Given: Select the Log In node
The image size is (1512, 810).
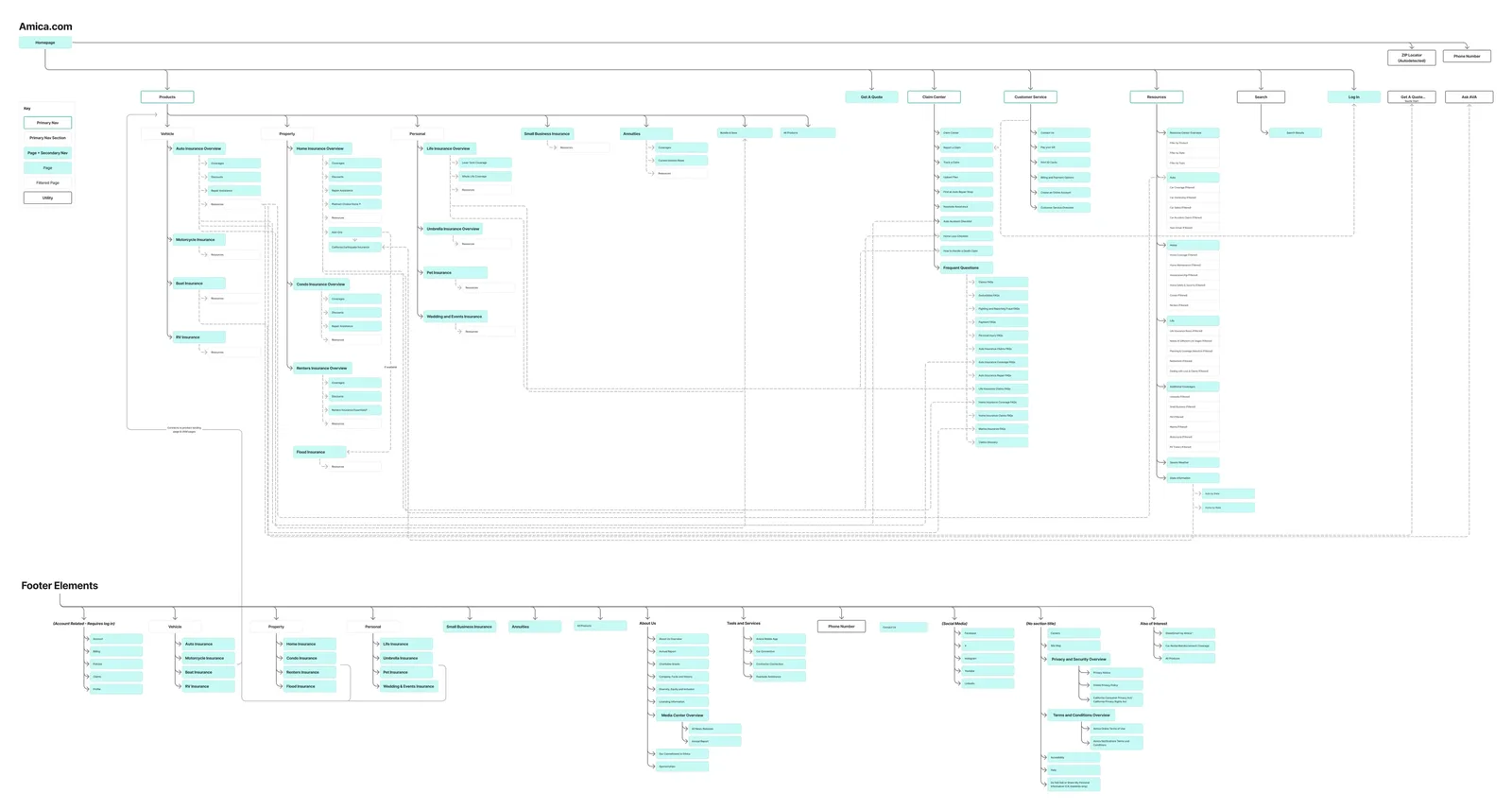Looking at the screenshot, I should (x=1353, y=96).
